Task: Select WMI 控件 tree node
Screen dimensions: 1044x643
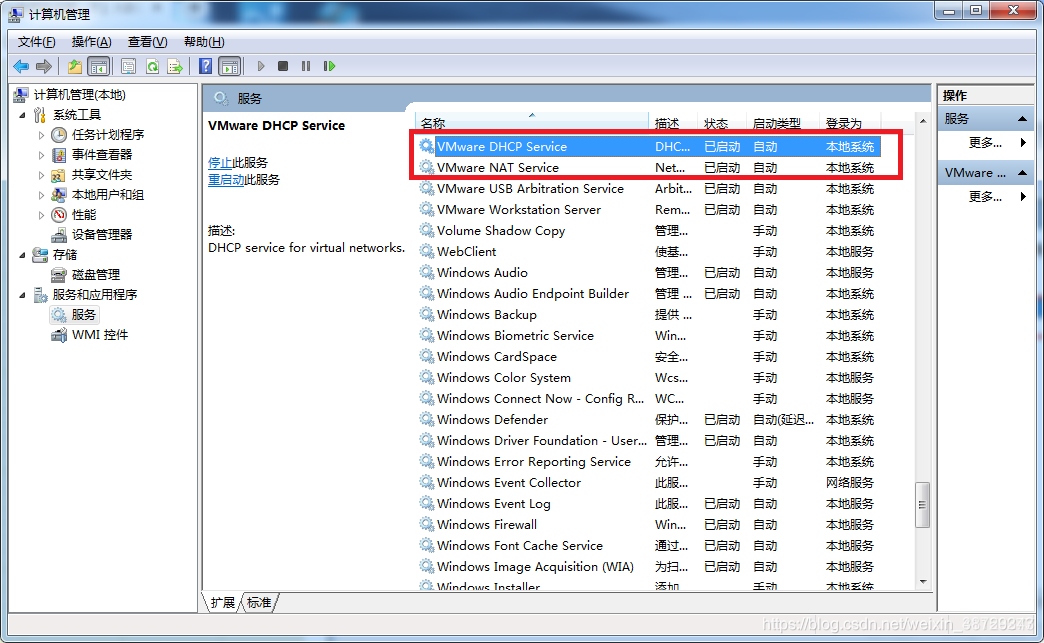Action: click(x=100, y=334)
